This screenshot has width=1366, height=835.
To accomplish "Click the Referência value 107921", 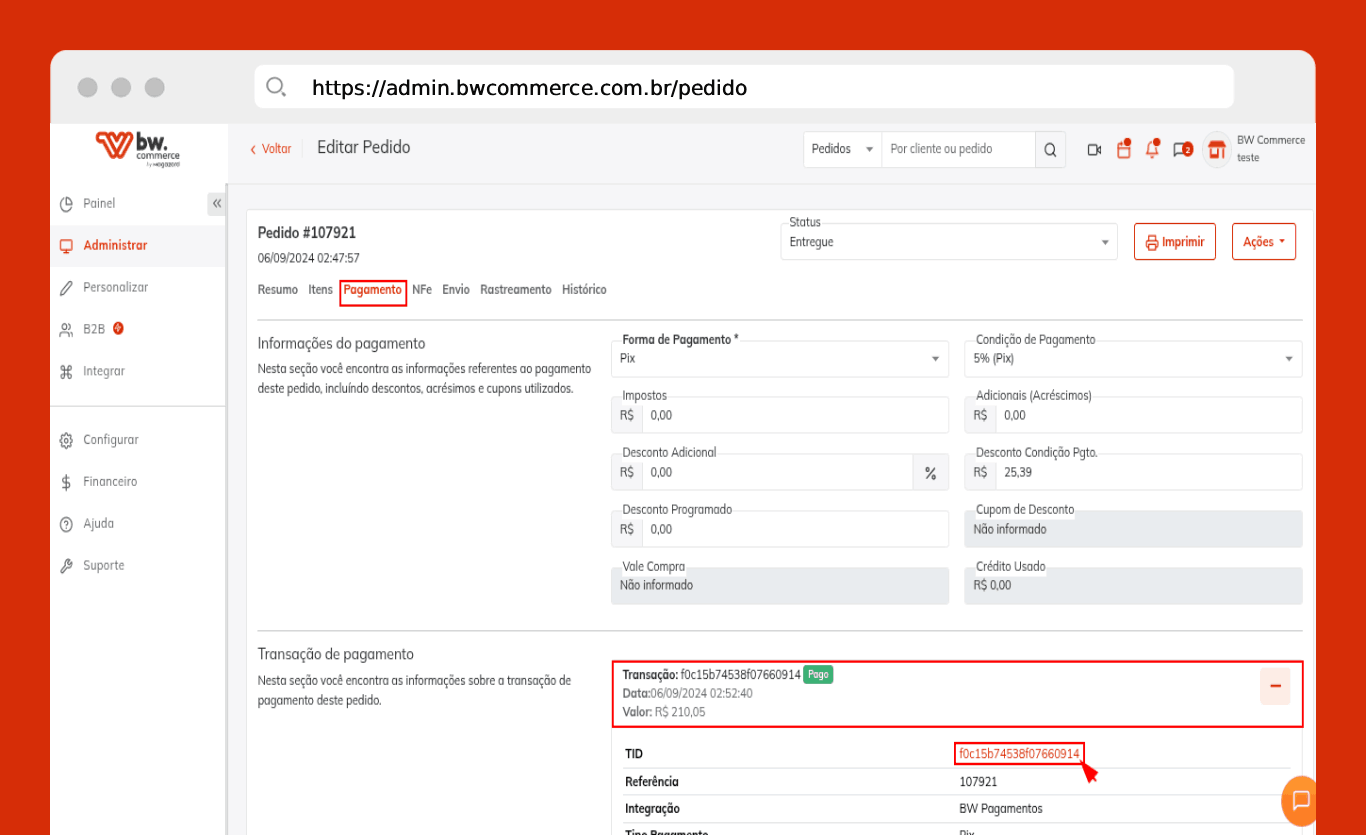I will [978, 782].
